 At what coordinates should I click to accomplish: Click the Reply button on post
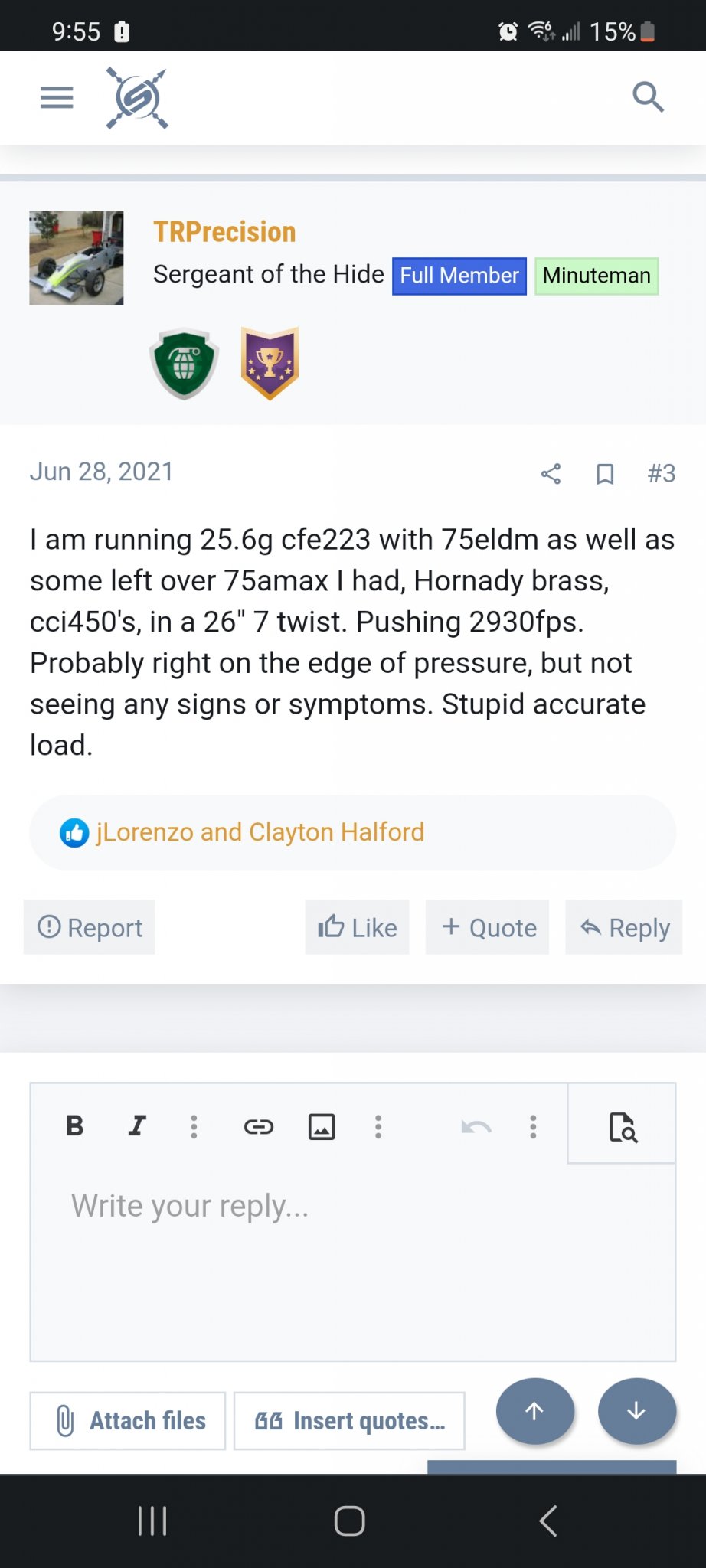click(624, 927)
